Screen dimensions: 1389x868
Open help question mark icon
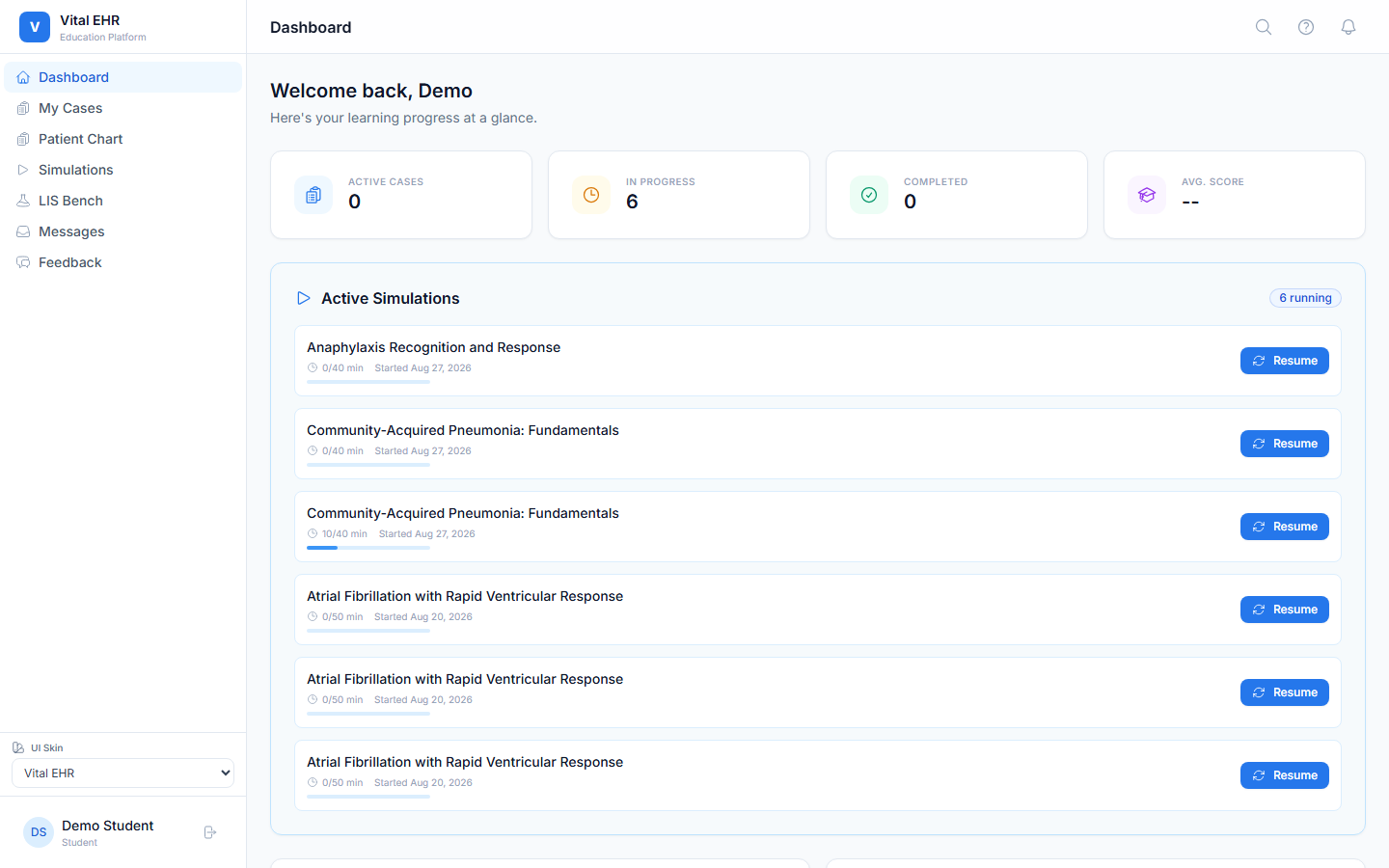click(x=1306, y=27)
